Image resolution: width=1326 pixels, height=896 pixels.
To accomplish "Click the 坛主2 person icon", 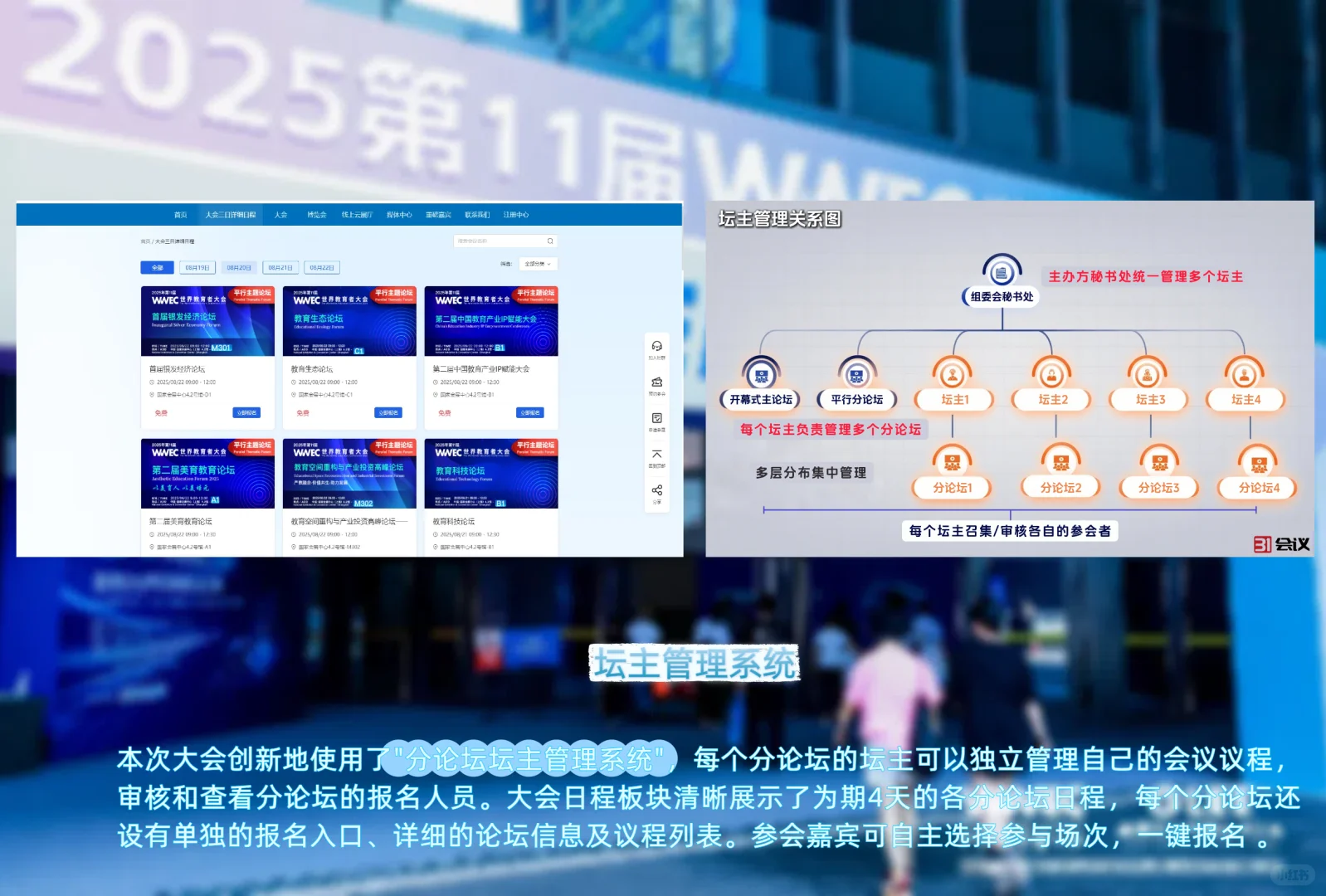I will coord(1052,374).
